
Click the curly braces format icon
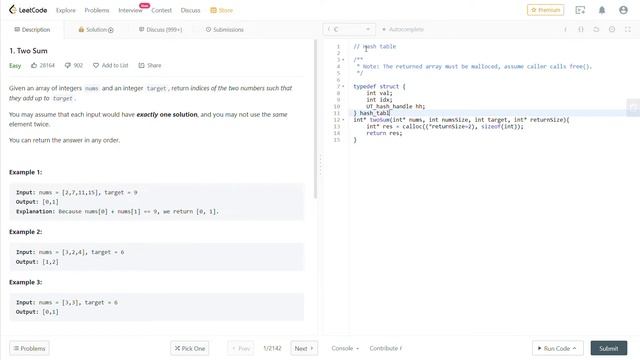point(581,29)
